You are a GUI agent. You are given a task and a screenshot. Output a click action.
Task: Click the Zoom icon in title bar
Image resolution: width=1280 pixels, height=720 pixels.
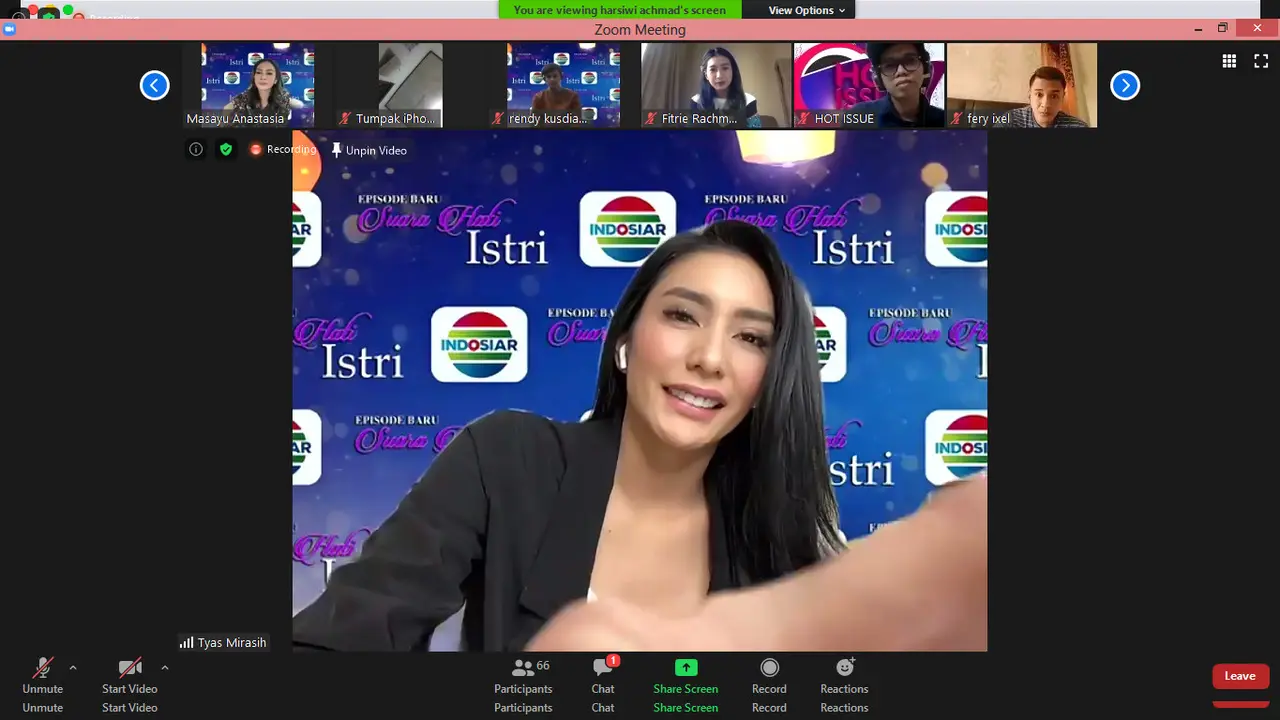coord(9,30)
